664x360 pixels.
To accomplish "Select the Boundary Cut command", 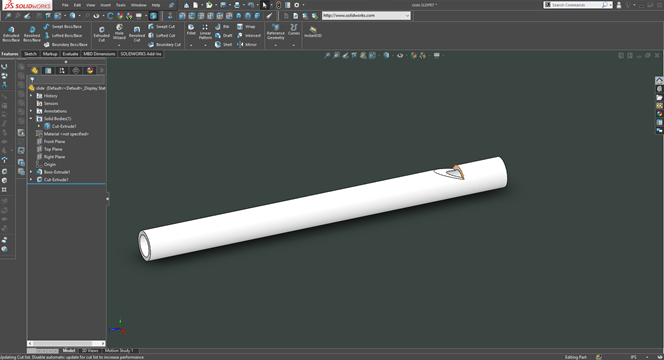I will click(164, 44).
